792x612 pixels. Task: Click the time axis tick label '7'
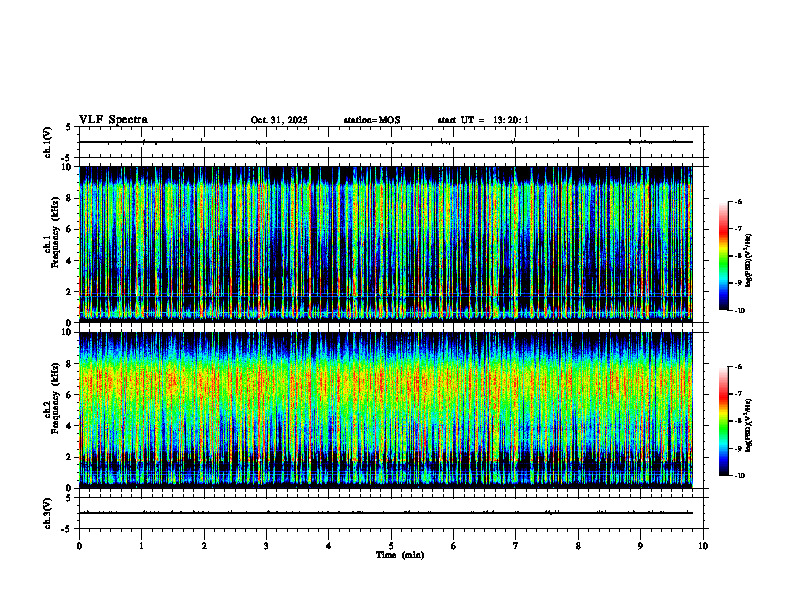point(516,546)
